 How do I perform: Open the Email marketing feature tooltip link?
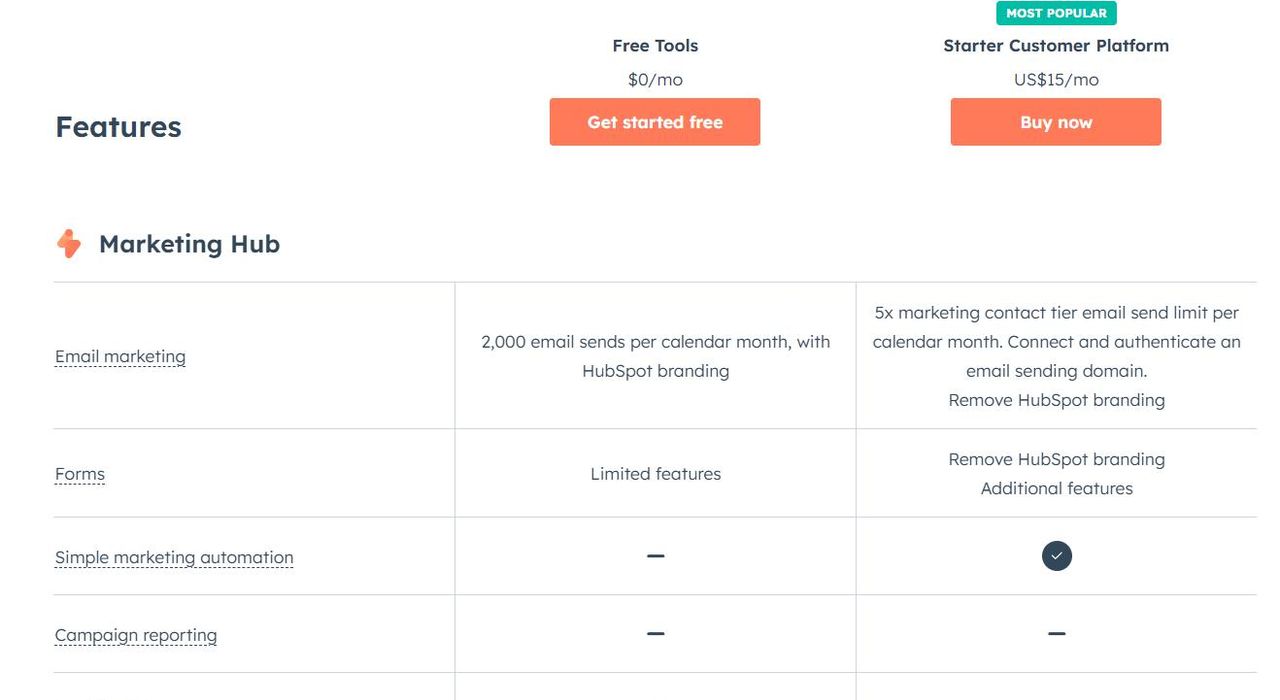[x=120, y=356]
